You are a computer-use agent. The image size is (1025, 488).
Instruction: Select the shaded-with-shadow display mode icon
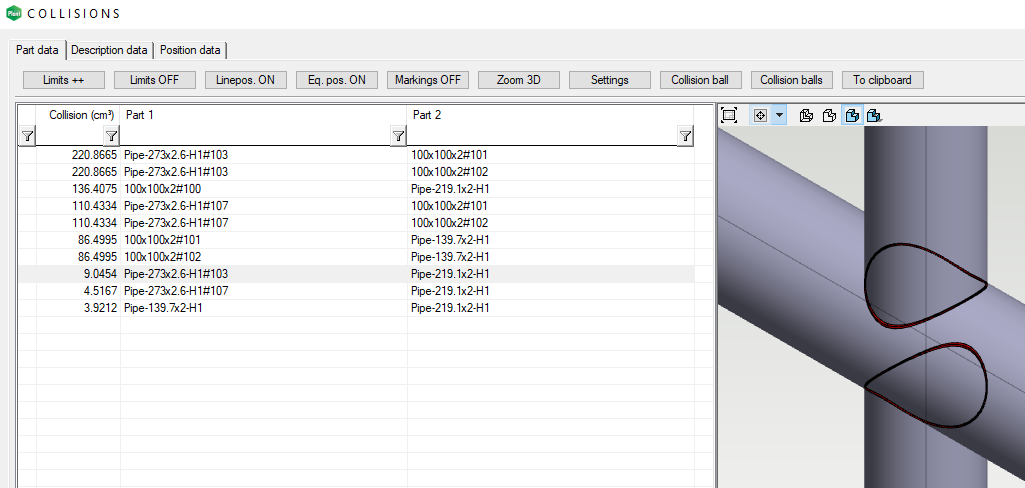873,115
